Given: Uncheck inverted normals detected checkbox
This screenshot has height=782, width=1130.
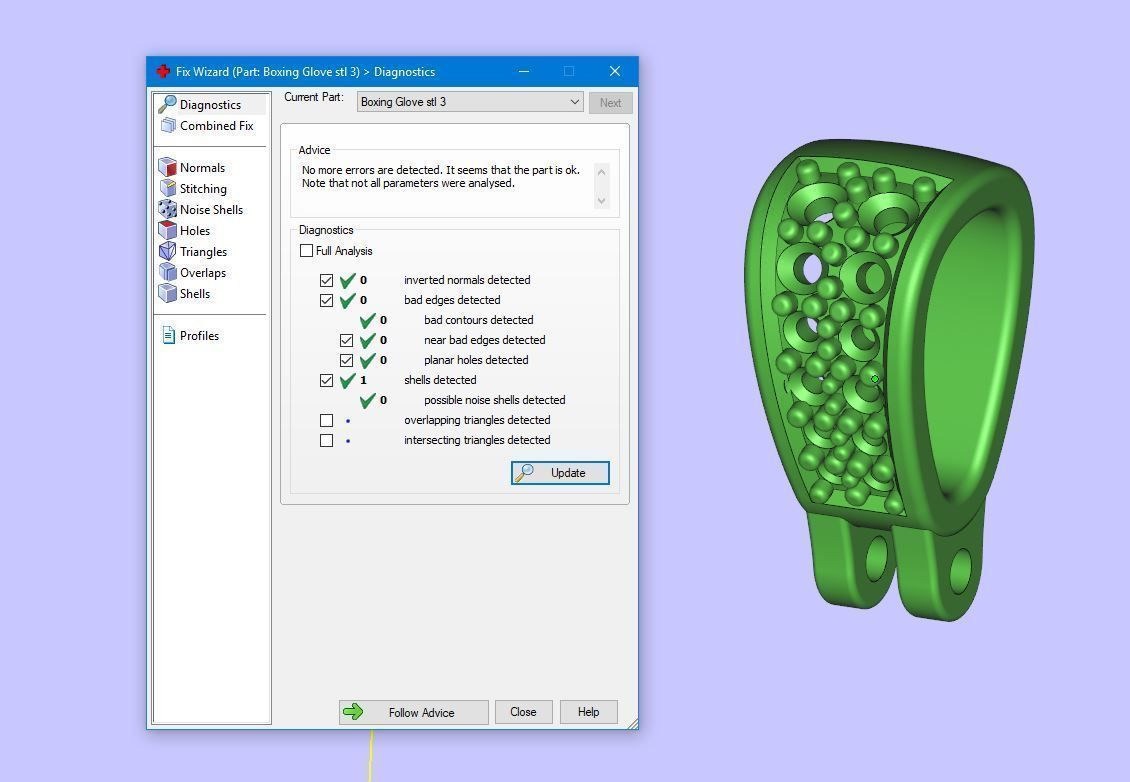Looking at the screenshot, I should coord(326,280).
